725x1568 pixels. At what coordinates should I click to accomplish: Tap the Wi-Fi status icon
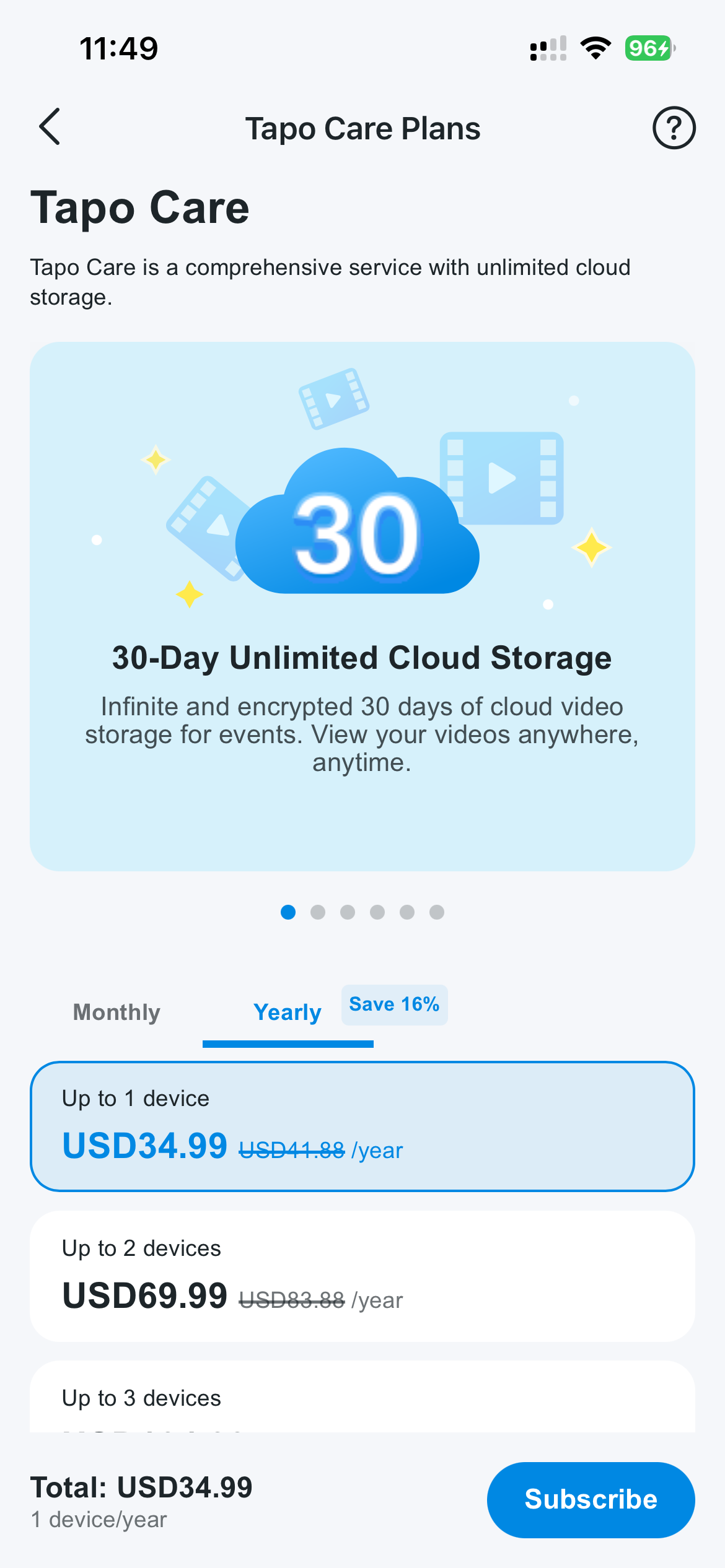(595, 48)
